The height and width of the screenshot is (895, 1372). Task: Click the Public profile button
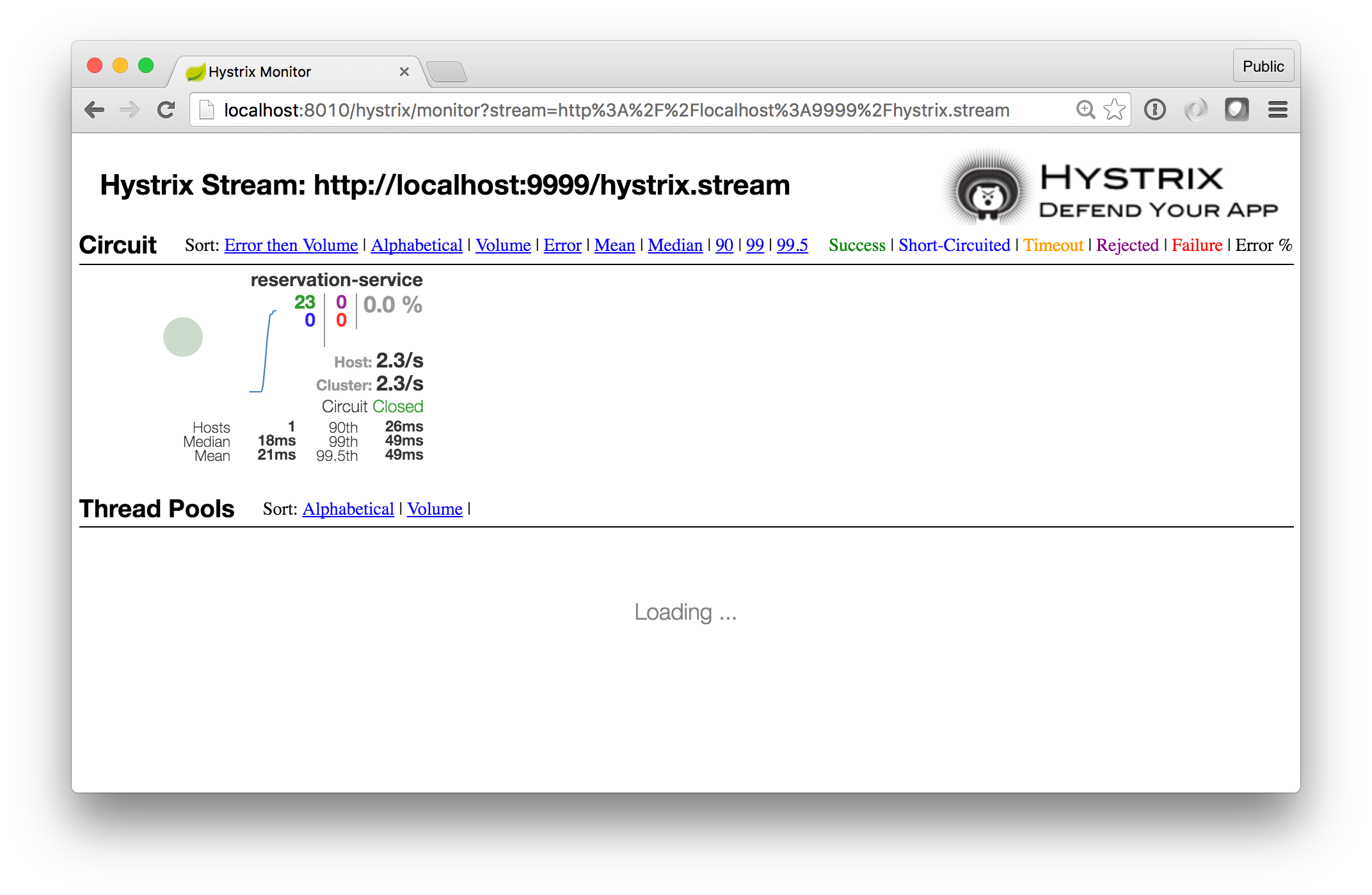click(1263, 67)
